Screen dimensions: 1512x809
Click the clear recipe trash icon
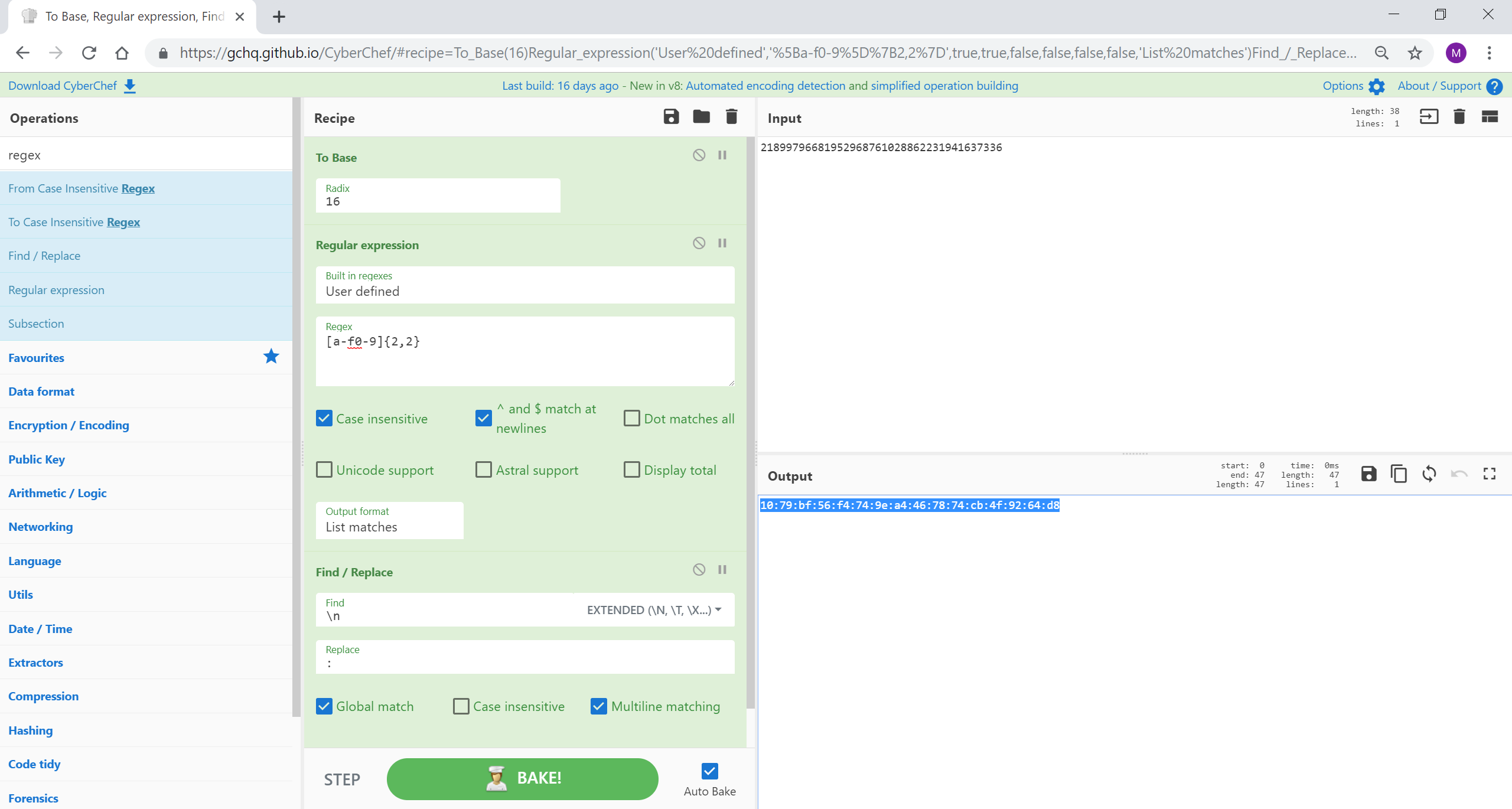coord(731,117)
